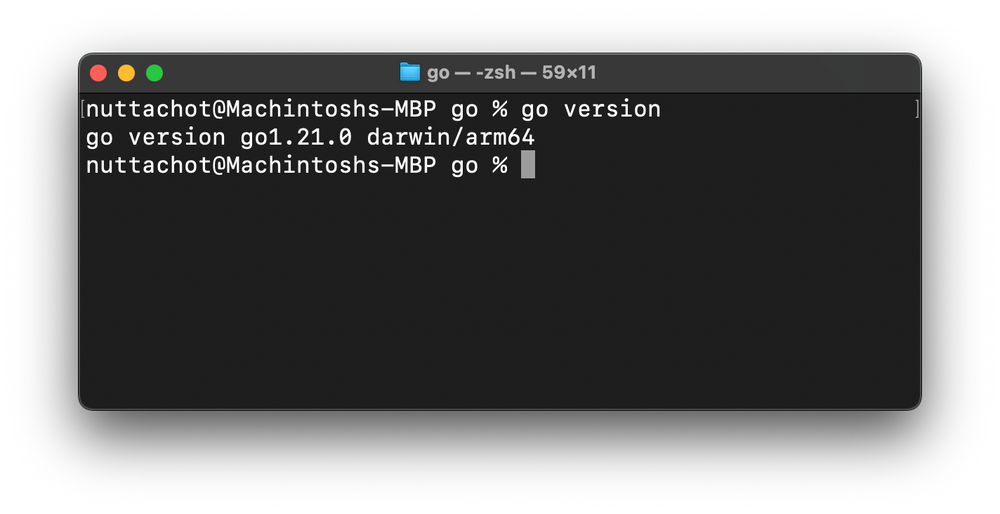Click the green full-screen window button
Viewport: 1000px width, 514px height.
point(154,73)
